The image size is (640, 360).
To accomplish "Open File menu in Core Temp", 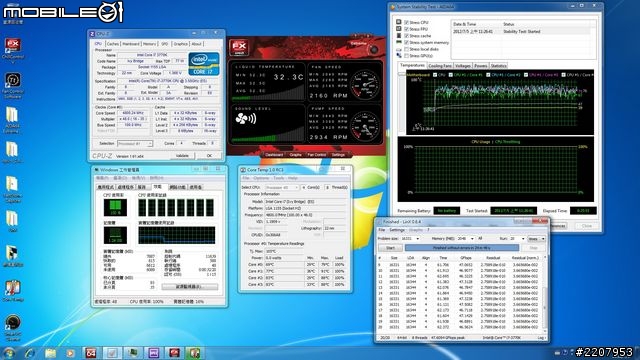I will (246, 178).
